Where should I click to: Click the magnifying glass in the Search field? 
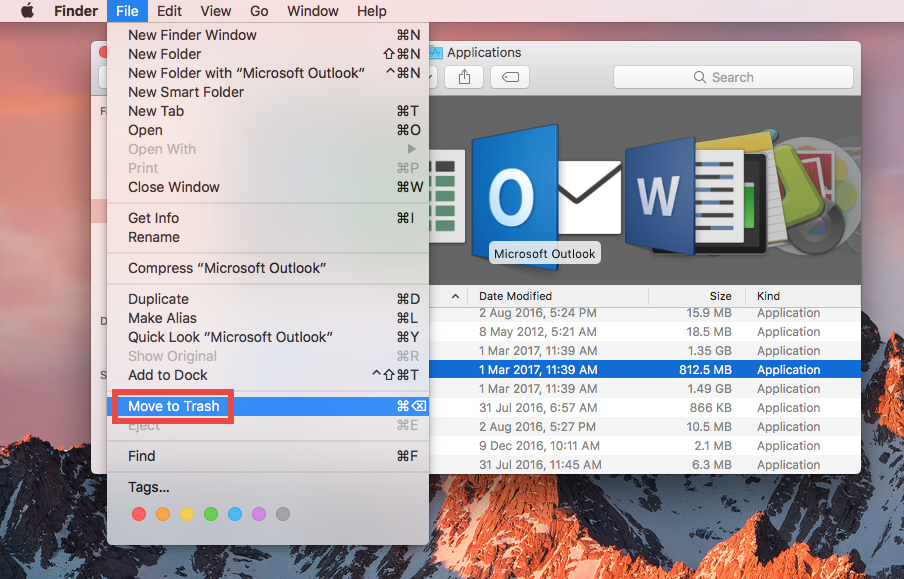[x=701, y=77]
